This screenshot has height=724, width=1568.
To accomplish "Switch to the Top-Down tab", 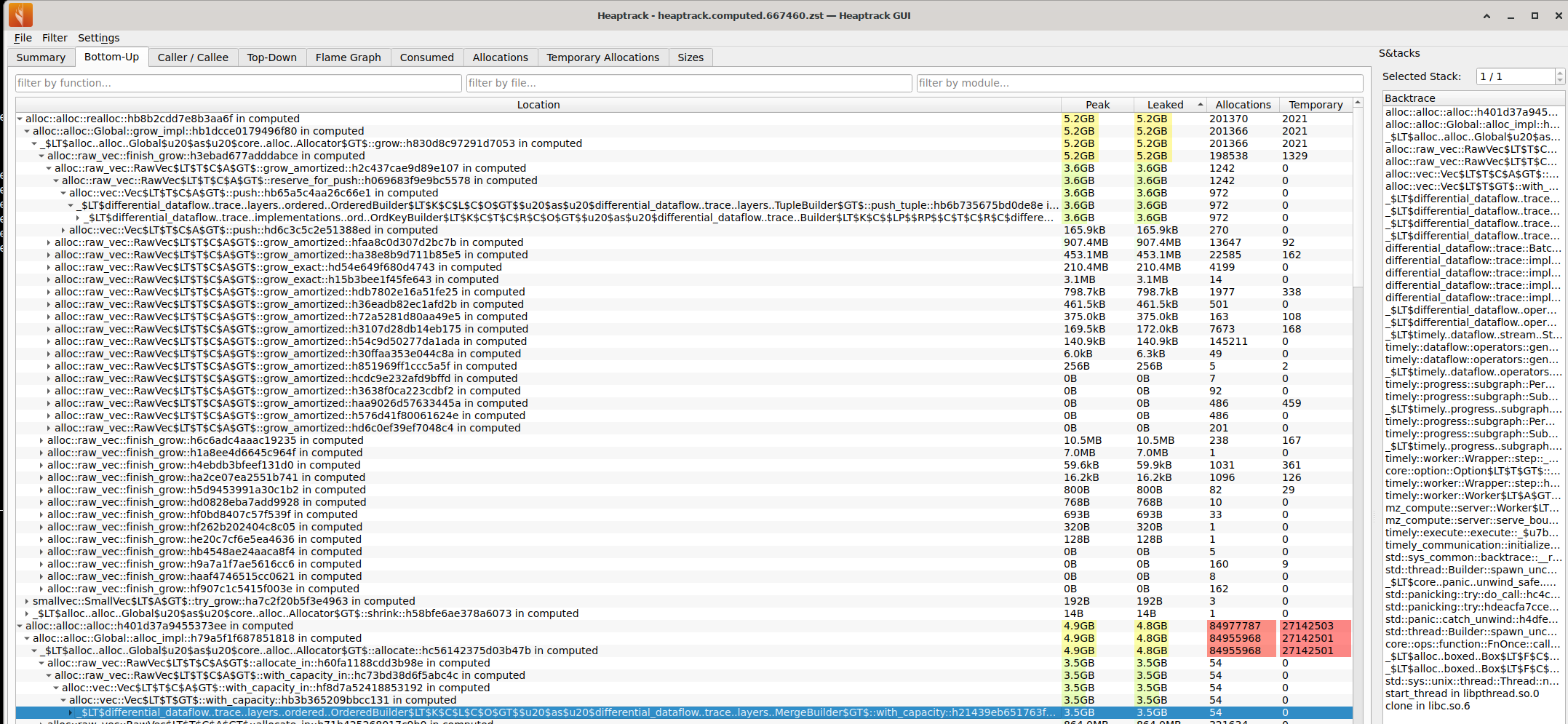I will pos(271,57).
